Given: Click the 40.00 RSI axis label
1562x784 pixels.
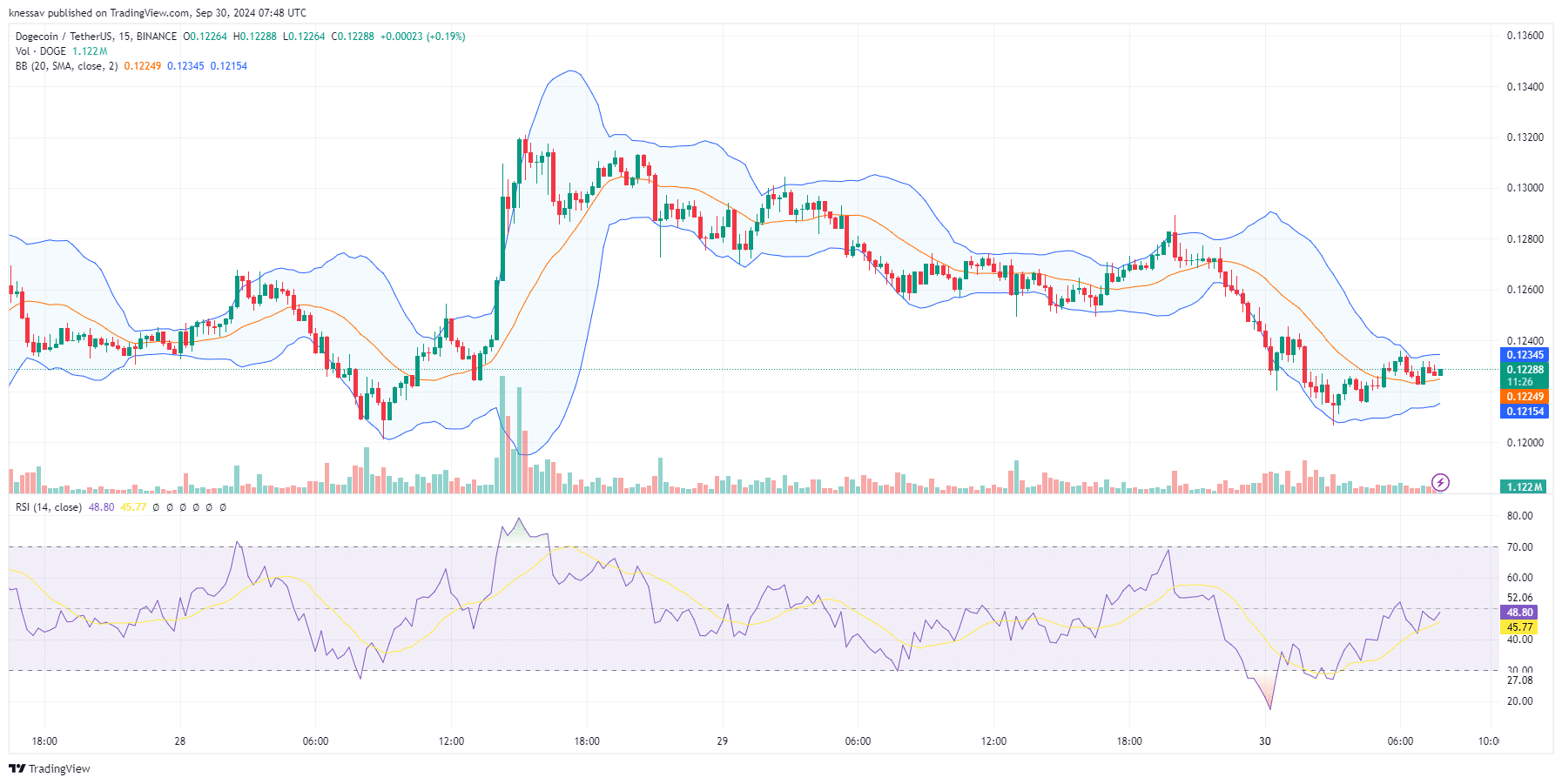Looking at the screenshot, I should tap(1520, 640).
